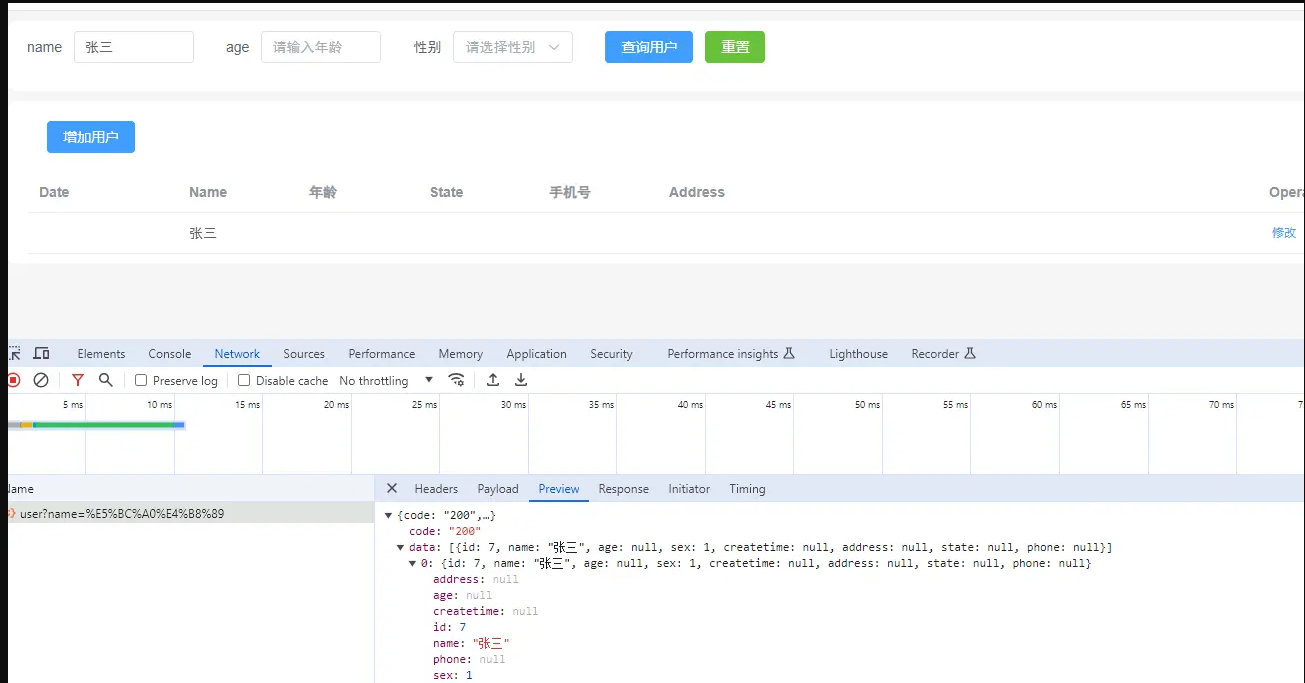1305x683 pixels.
Task: Switch to Console tab
Action: 170,353
